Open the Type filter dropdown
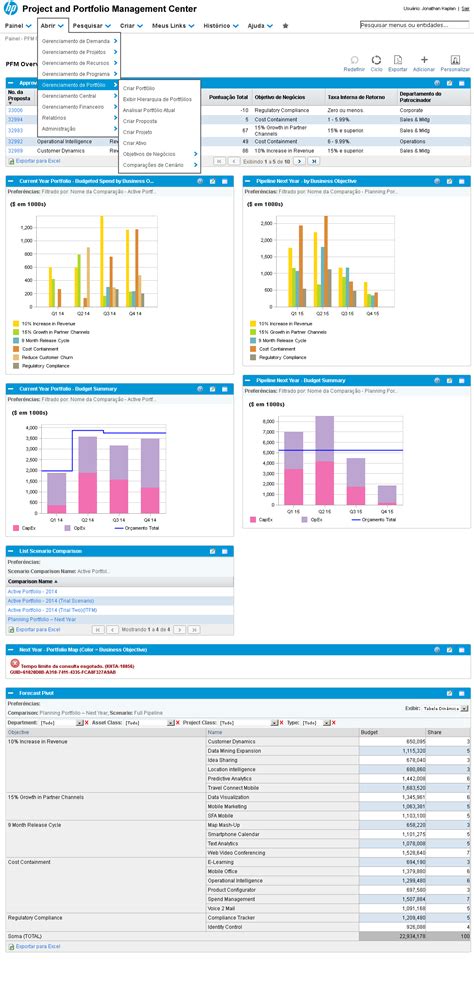The image size is (474, 984). pos(326,723)
